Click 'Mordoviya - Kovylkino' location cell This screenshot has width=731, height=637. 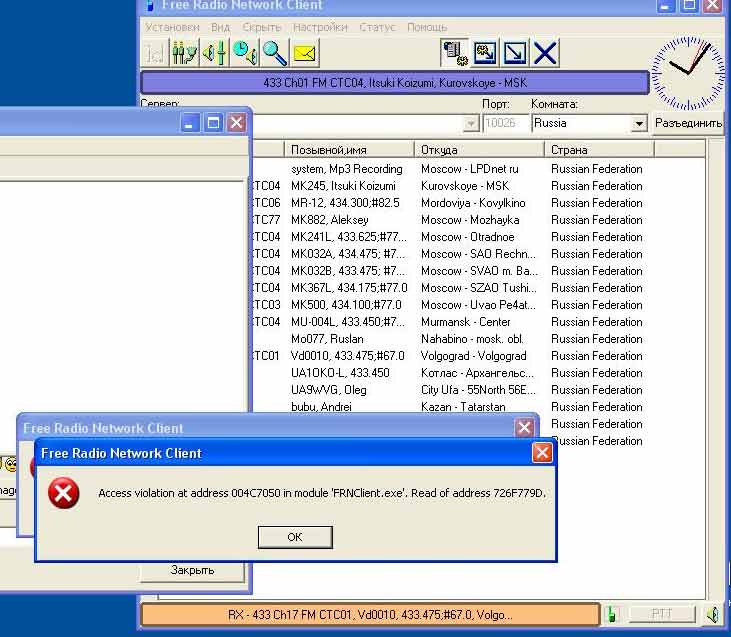[x=473, y=203]
